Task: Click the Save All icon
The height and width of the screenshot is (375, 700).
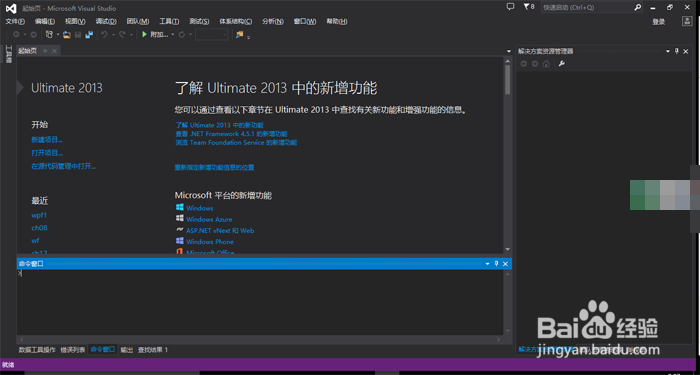Action: pyautogui.click(x=89, y=34)
